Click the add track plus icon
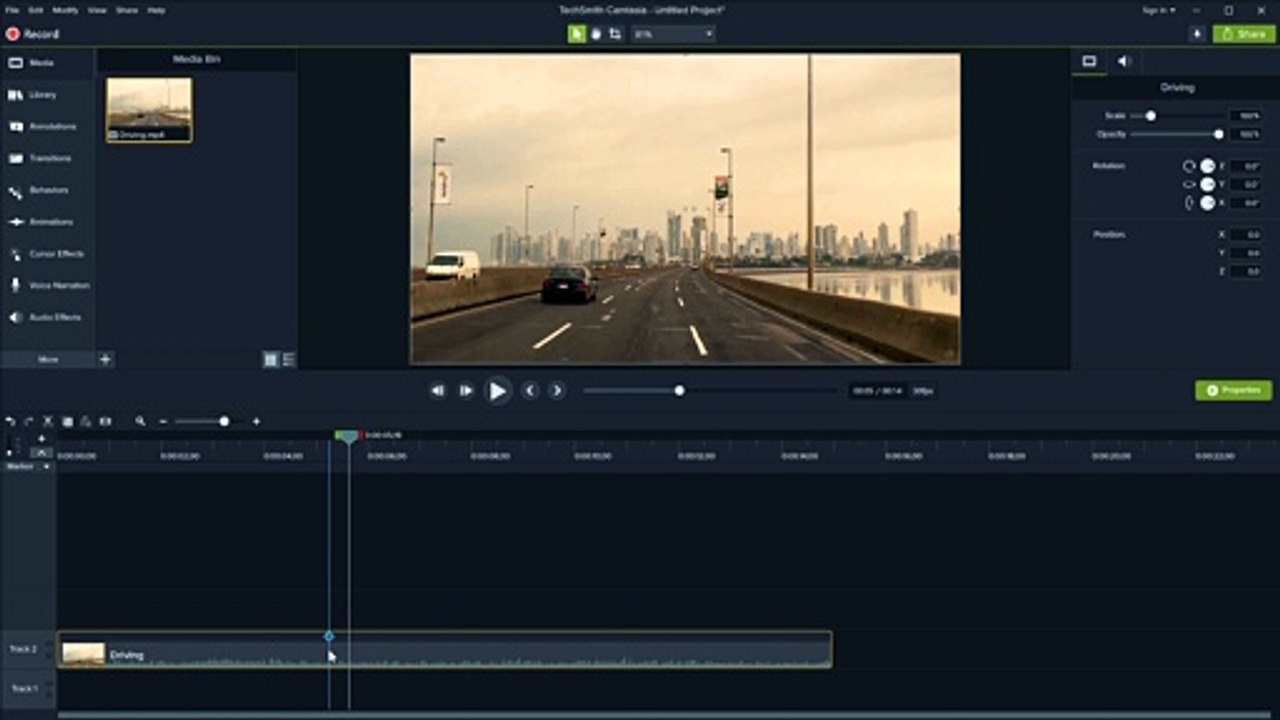 pos(41,439)
